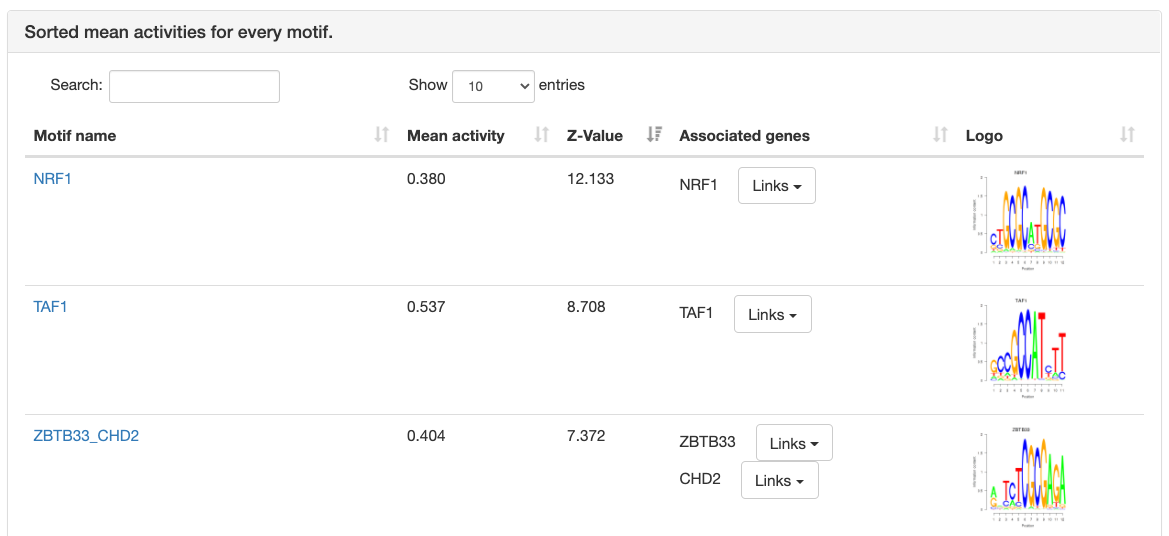Change the Show entries count selector
The width and height of the screenshot is (1169, 536).
click(494, 86)
